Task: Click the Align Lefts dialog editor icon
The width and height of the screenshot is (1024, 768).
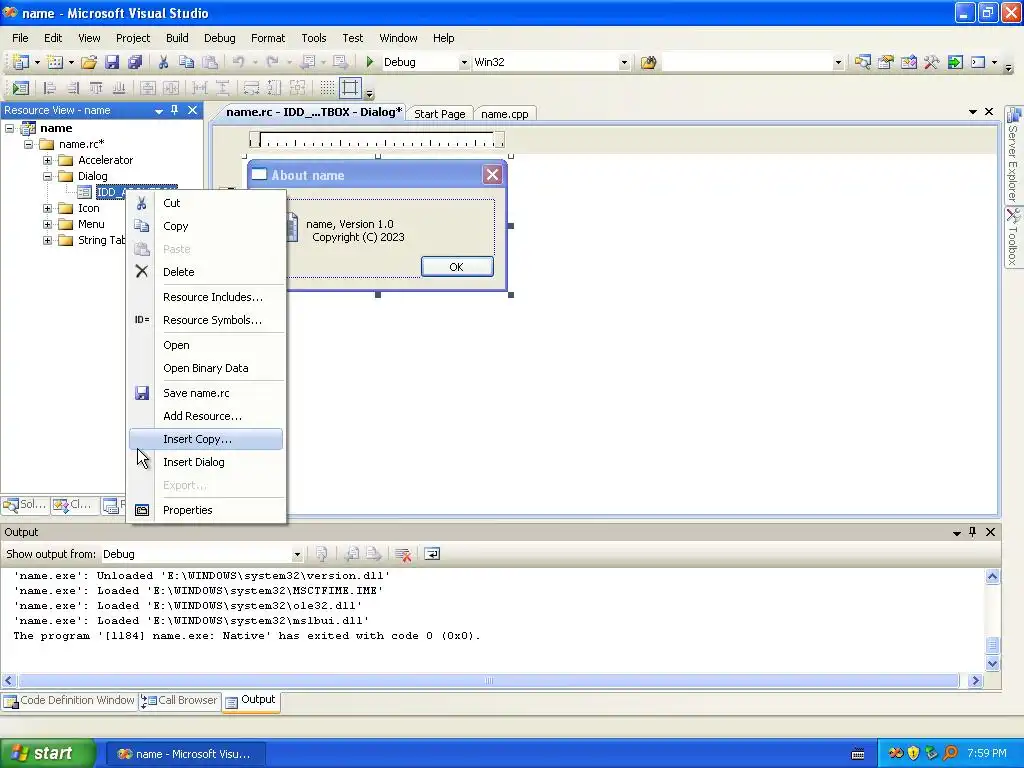Action: pyautogui.click(x=50, y=88)
